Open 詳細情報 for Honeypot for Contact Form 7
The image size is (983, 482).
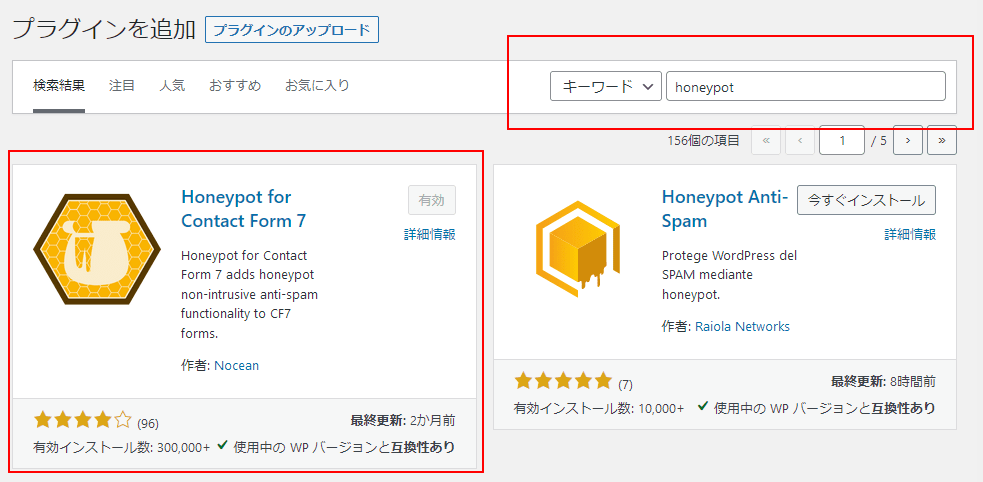click(429, 235)
